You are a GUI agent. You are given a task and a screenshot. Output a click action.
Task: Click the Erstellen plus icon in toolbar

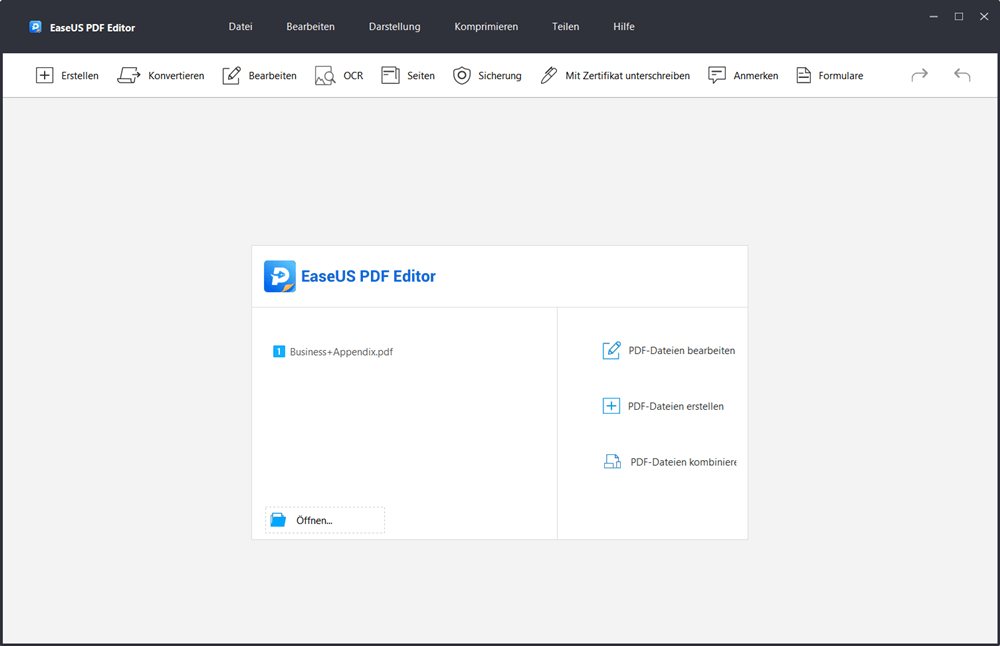[45, 76]
